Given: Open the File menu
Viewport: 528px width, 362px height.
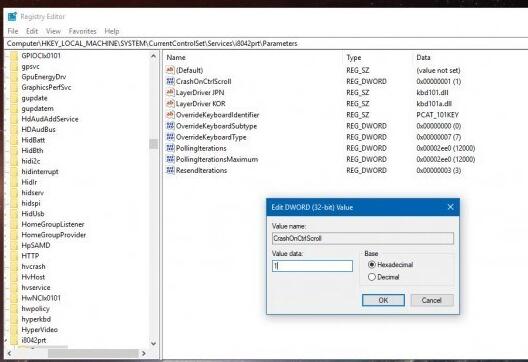Looking at the screenshot, I should (x=13, y=31).
